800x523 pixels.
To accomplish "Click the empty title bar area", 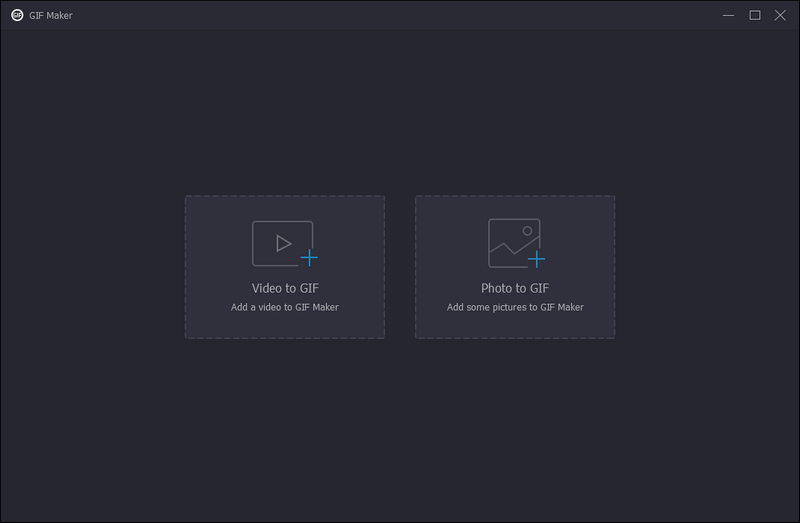I will coord(400,15).
